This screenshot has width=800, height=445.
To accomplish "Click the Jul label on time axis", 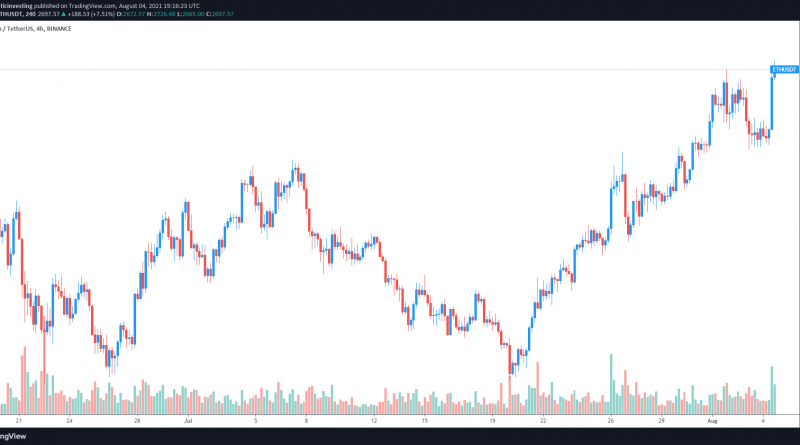I will click(190, 422).
